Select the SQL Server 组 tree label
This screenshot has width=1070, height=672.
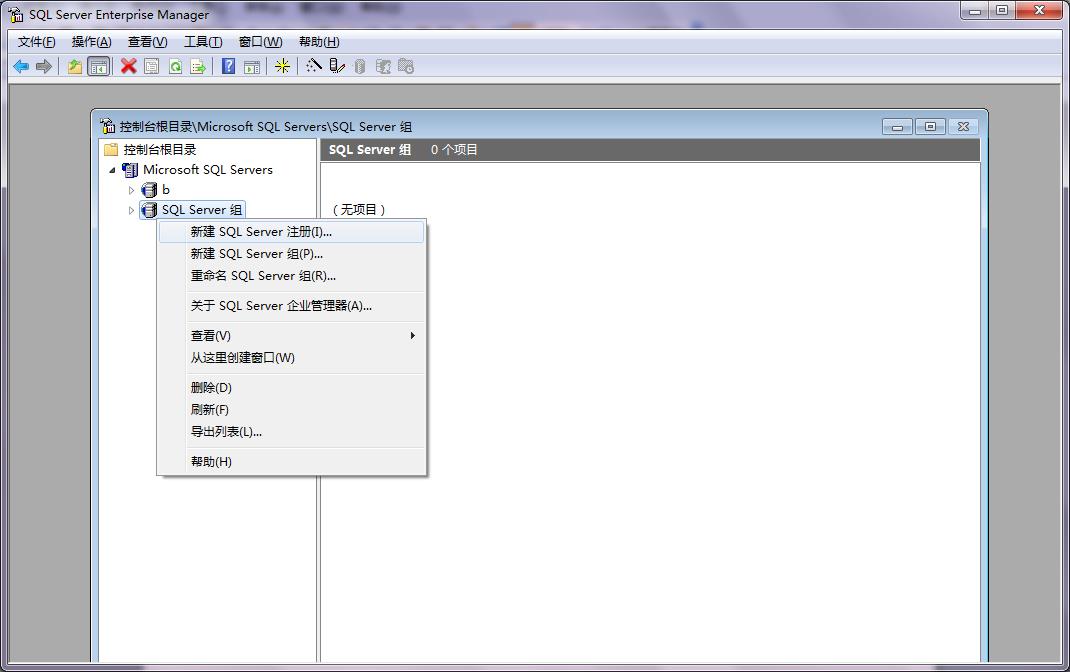coord(201,210)
